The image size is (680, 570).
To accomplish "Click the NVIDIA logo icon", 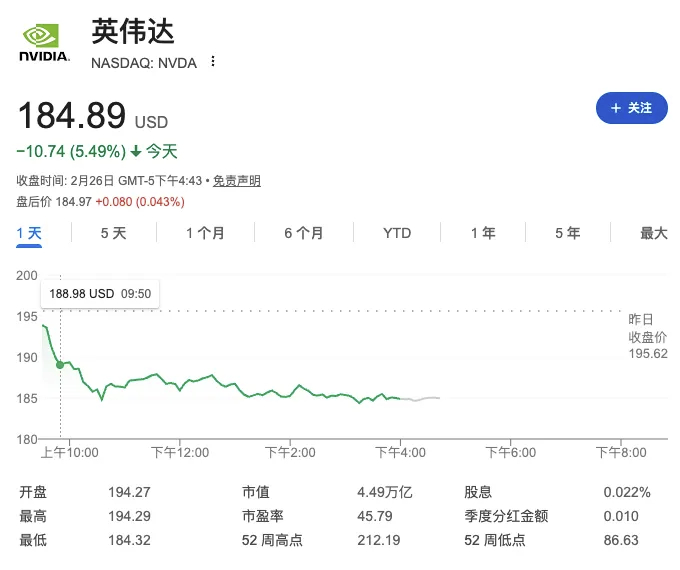I will point(44,43).
